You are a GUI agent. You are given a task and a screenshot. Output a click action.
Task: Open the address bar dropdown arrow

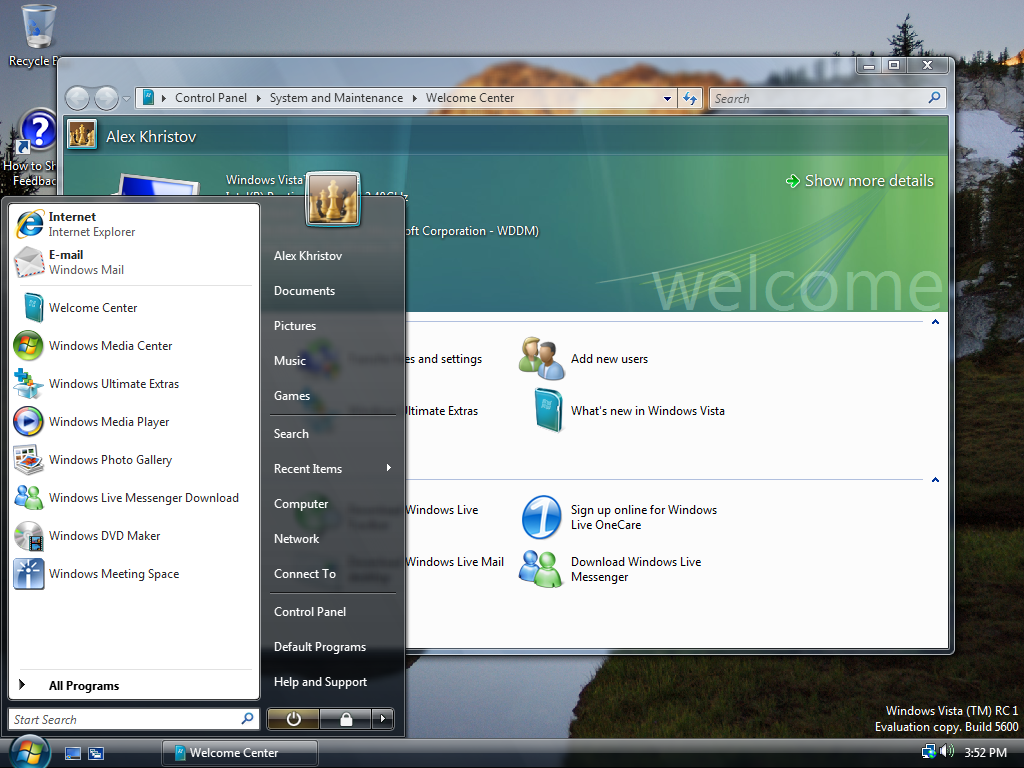point(666,98)
